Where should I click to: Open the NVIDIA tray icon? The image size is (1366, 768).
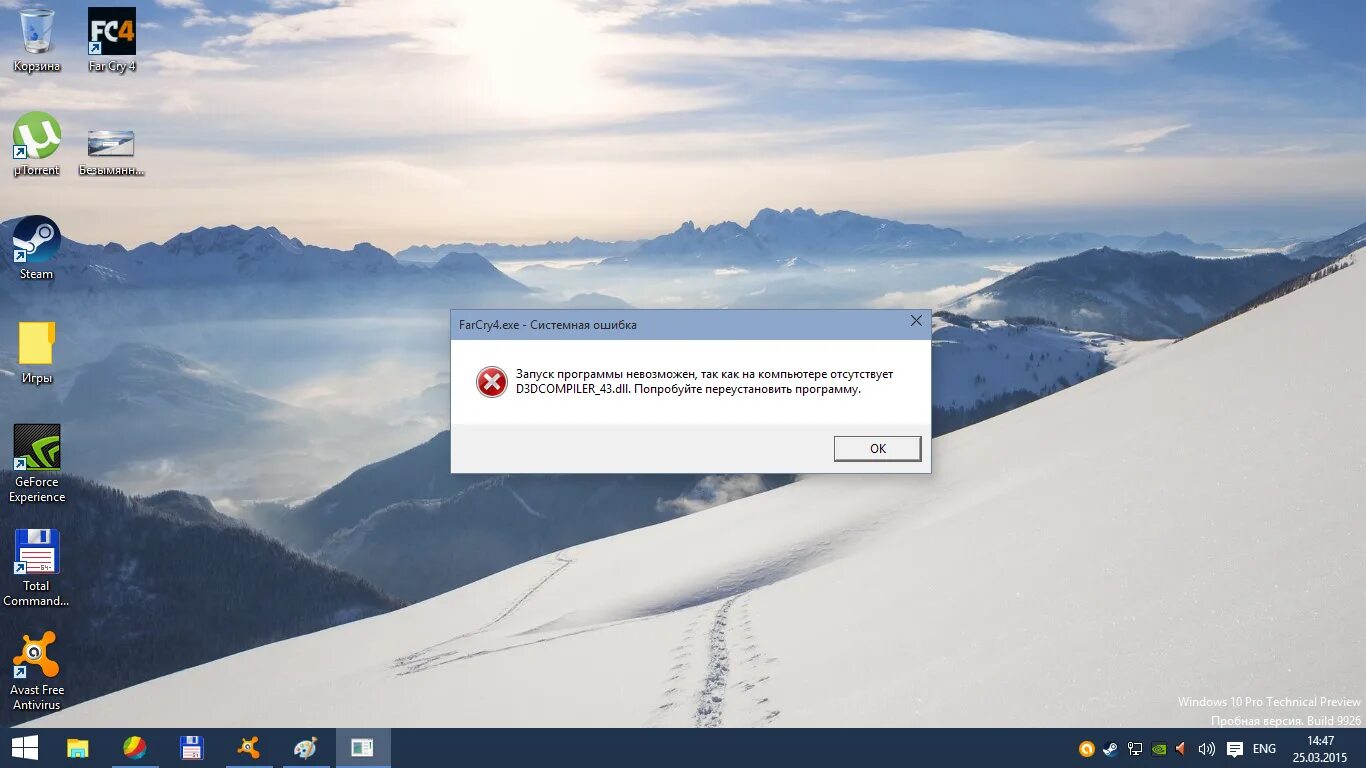coord(1158,748)
